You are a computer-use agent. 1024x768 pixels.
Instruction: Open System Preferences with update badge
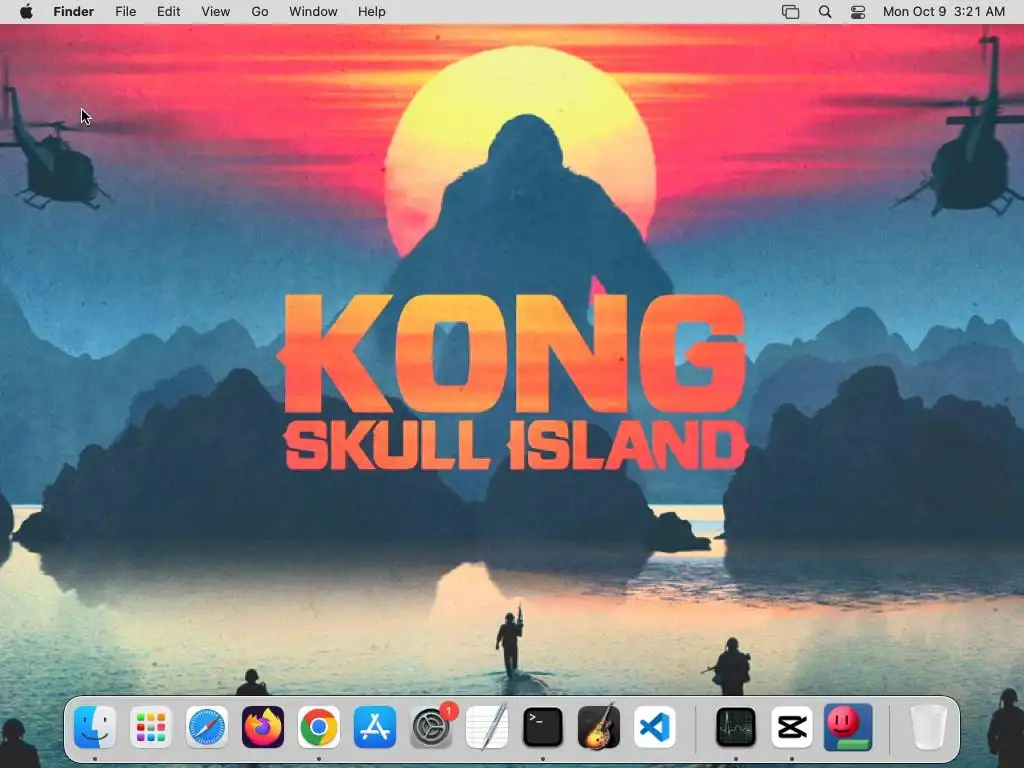(432, 726)
